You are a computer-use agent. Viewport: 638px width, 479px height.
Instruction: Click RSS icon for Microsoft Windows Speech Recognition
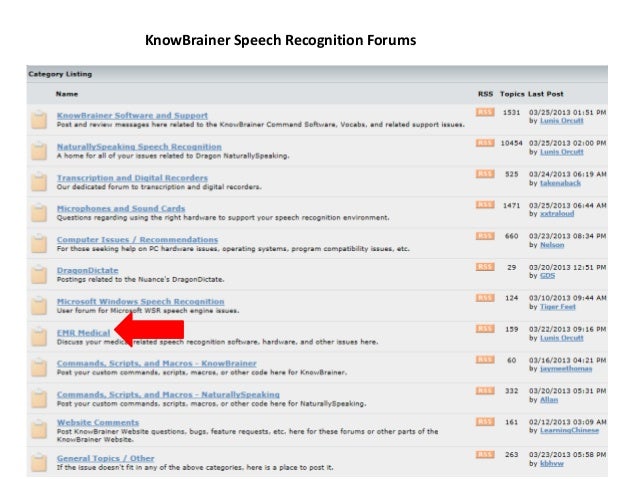coord(485,298)
